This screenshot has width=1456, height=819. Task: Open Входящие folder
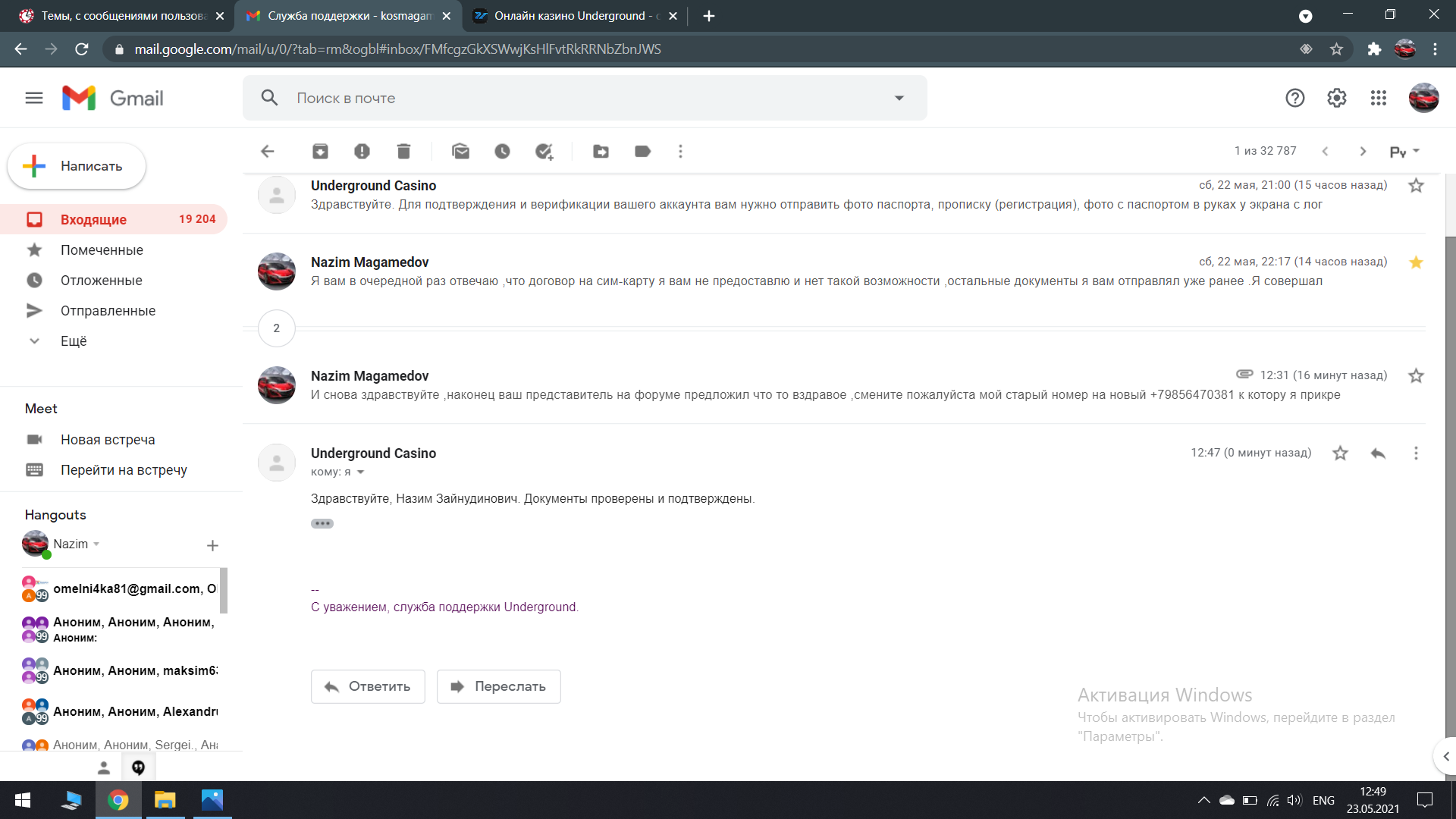point(114,220)
